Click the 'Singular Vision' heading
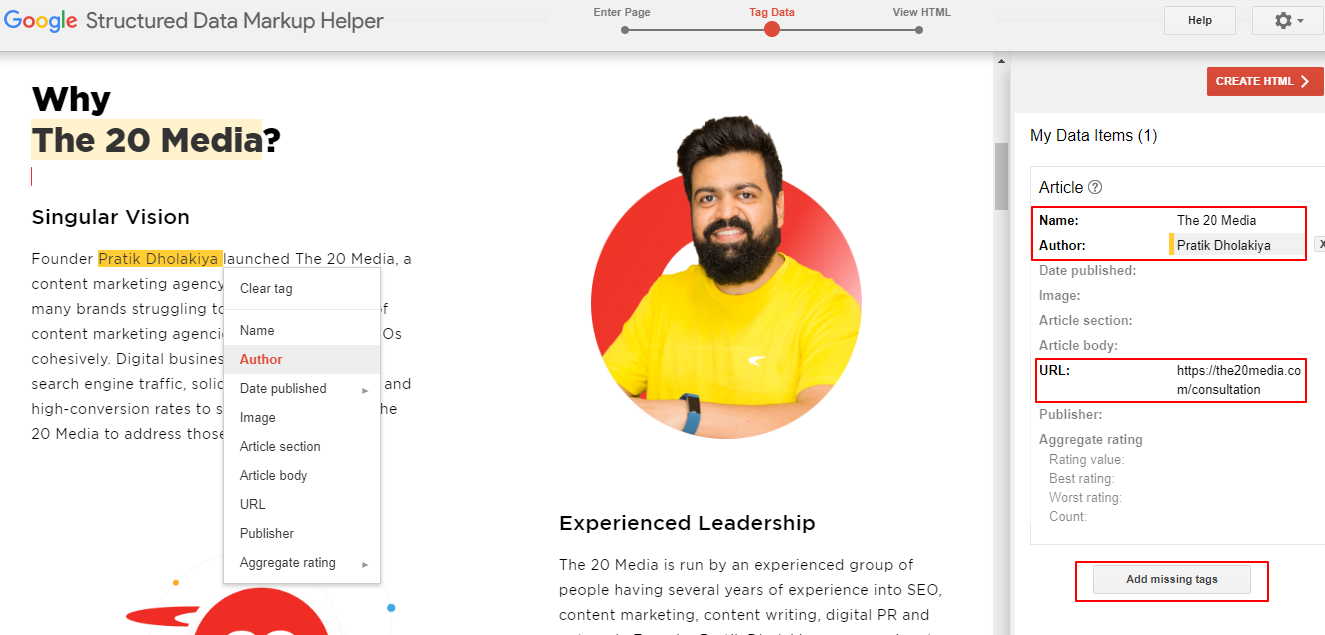This screenshot has height=635, width=1325. point(111,217)
